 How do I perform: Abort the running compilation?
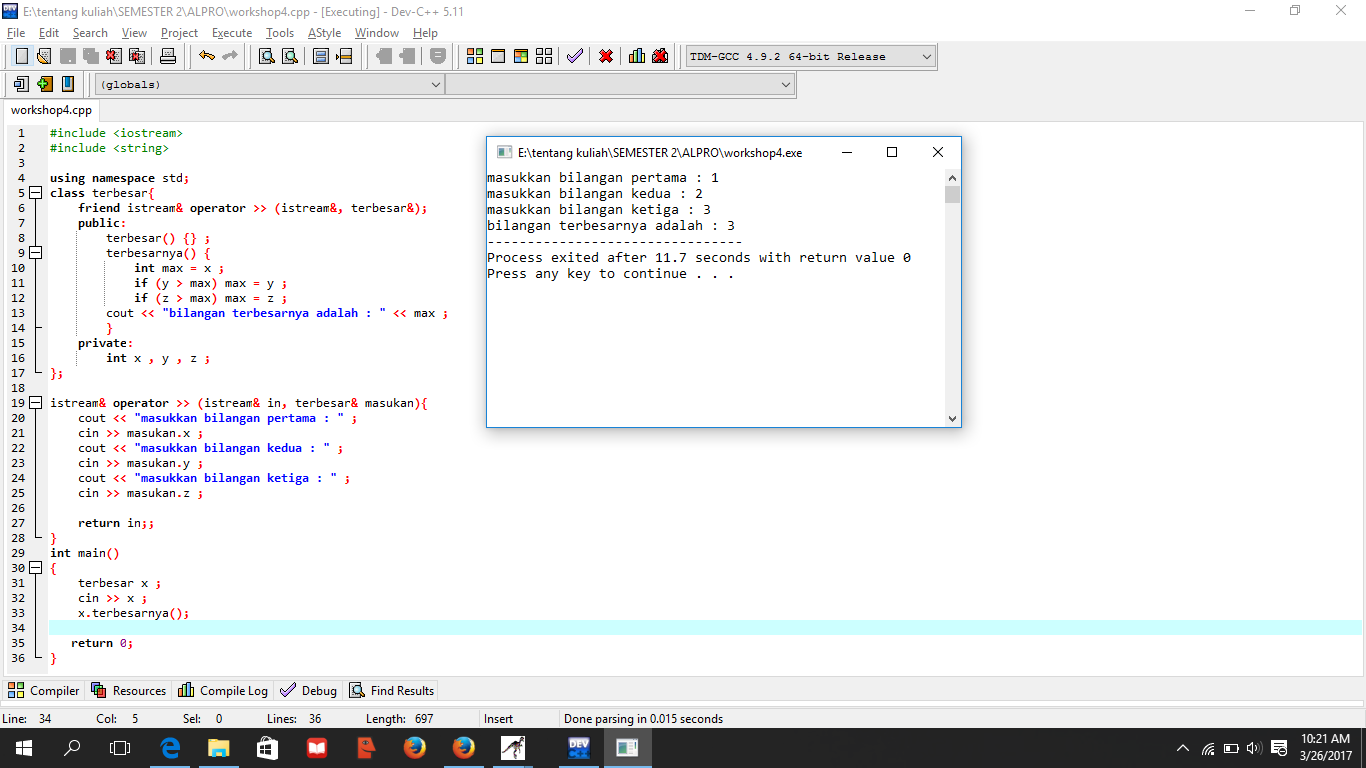click(605, 56)
